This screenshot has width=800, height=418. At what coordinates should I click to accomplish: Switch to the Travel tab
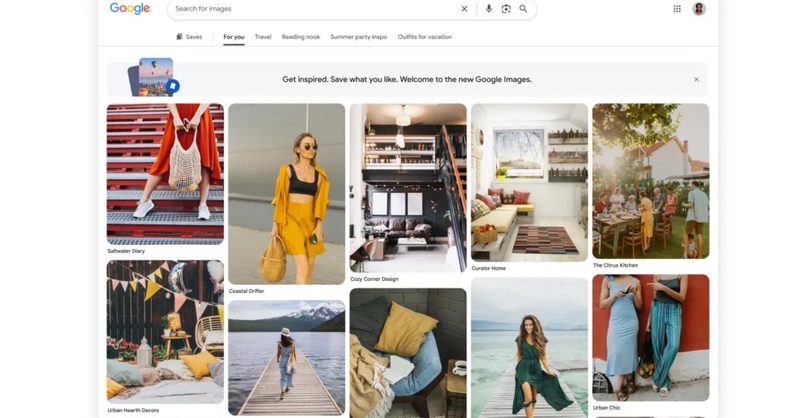263,37
